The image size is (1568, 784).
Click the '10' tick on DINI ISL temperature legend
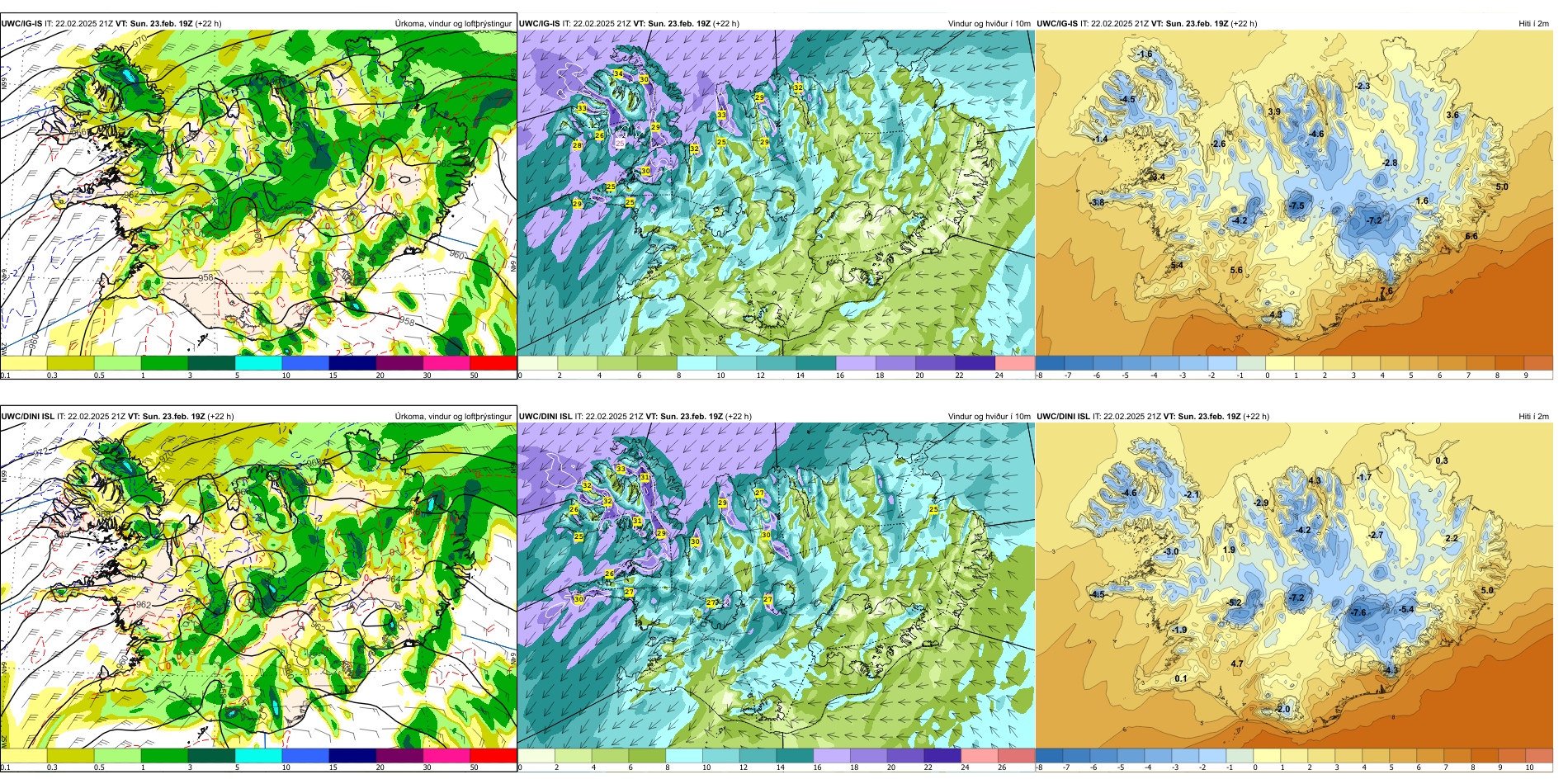coord(1529,768)
